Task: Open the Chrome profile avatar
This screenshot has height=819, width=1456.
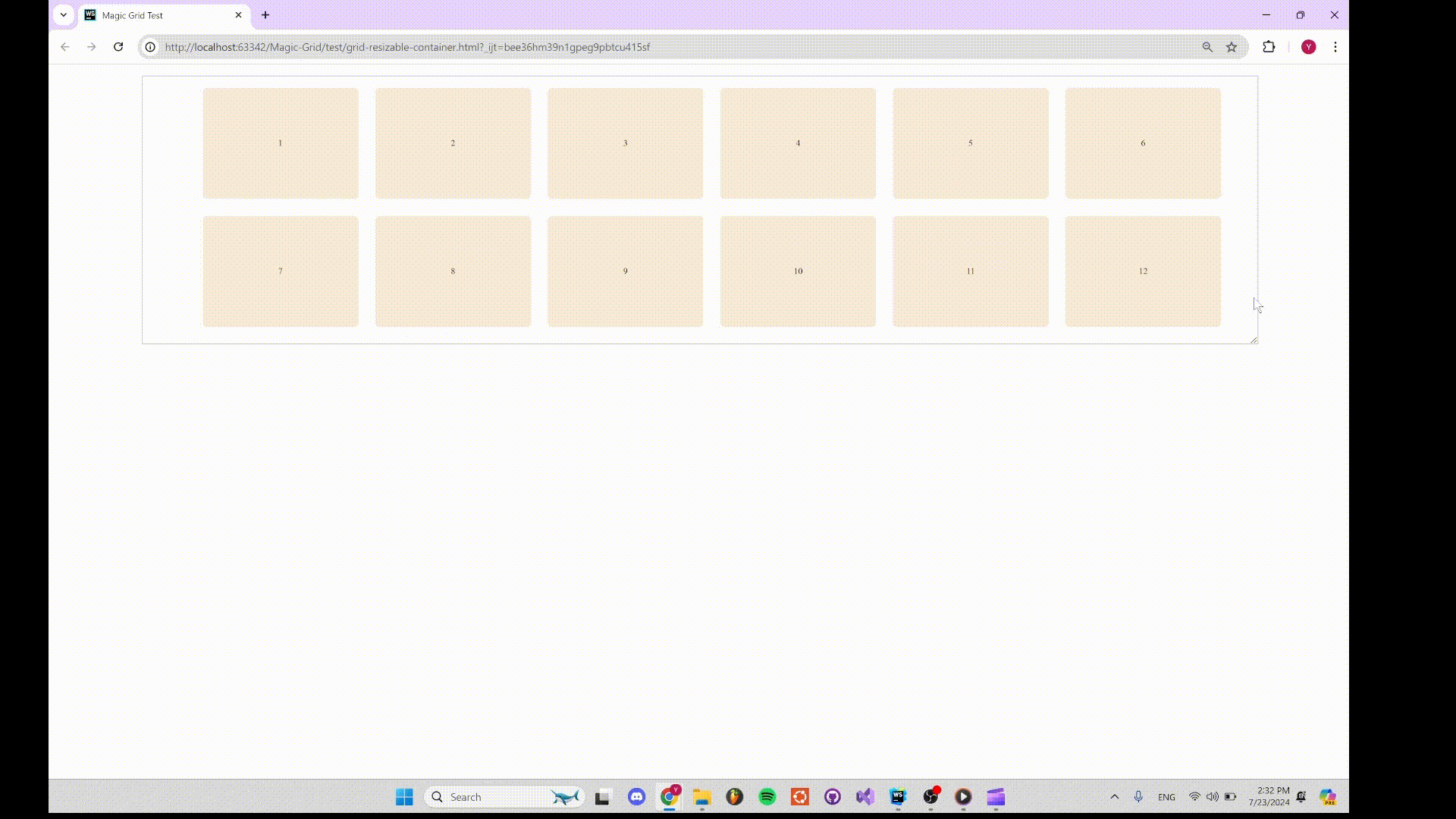Action: click(x=1308, y=47)
